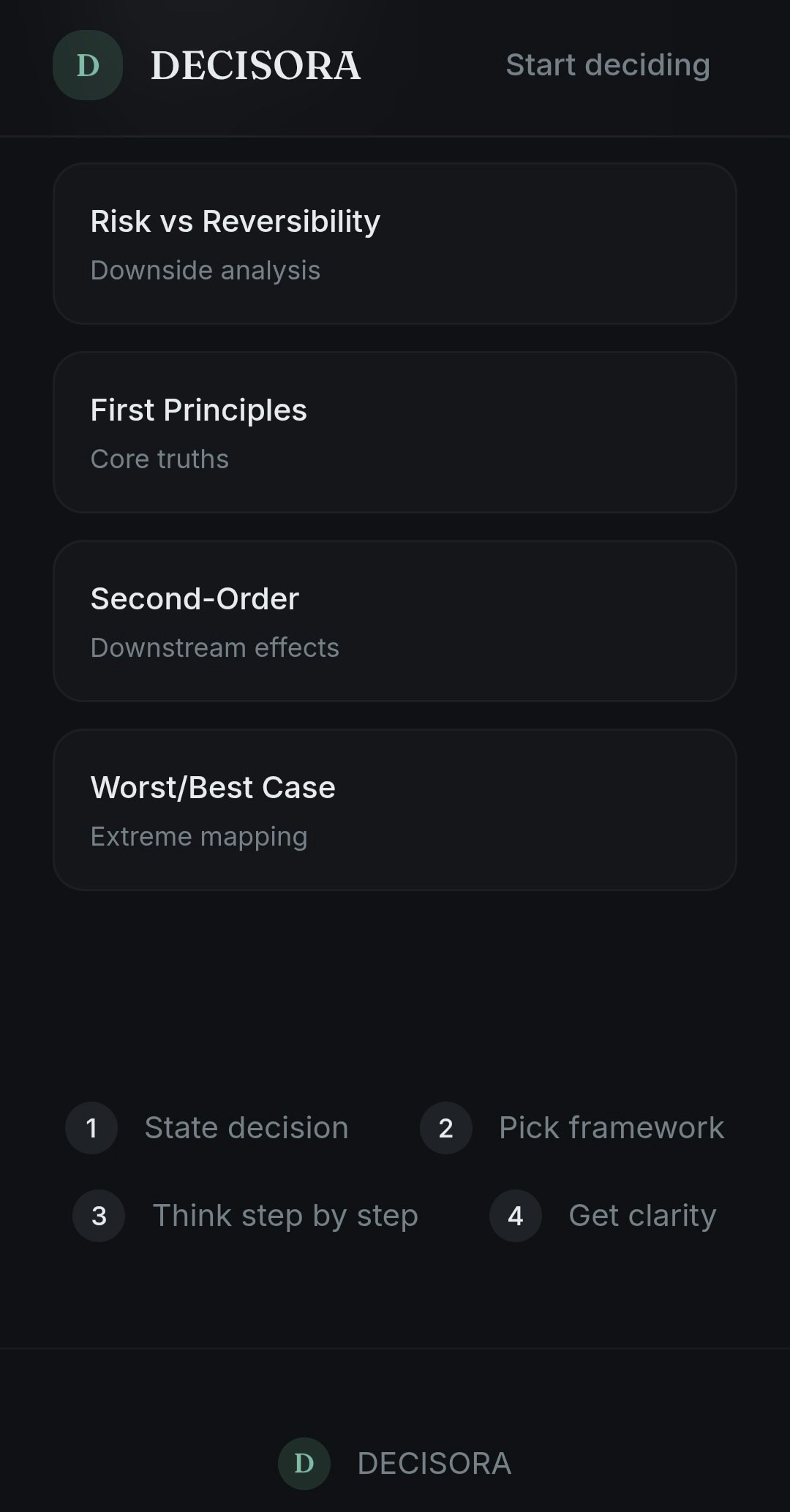Click the State decision step label
The width and height of the screenshot is (790, 1512).
[246, 1128]
